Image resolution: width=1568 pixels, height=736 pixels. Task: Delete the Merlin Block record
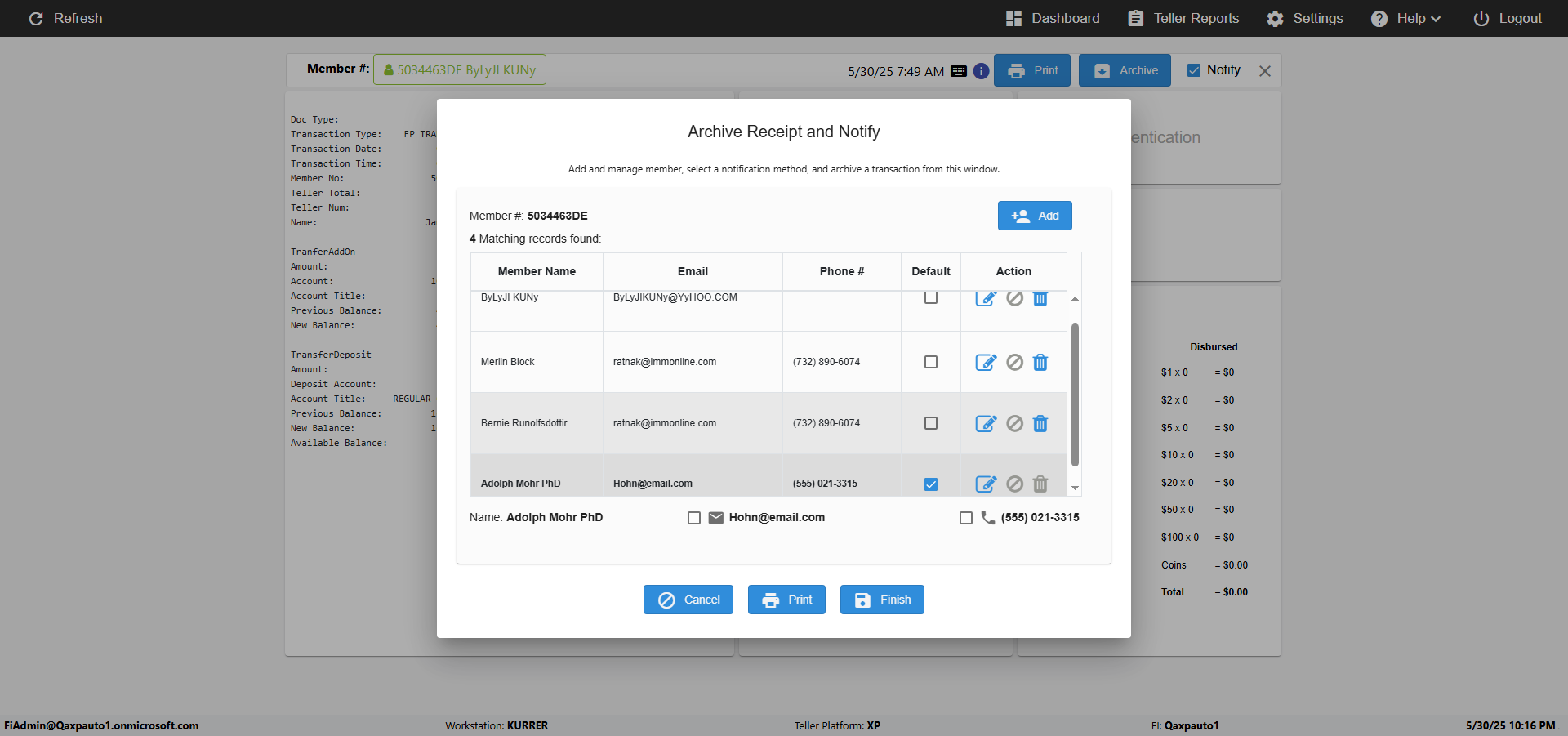coord(1040,362)
